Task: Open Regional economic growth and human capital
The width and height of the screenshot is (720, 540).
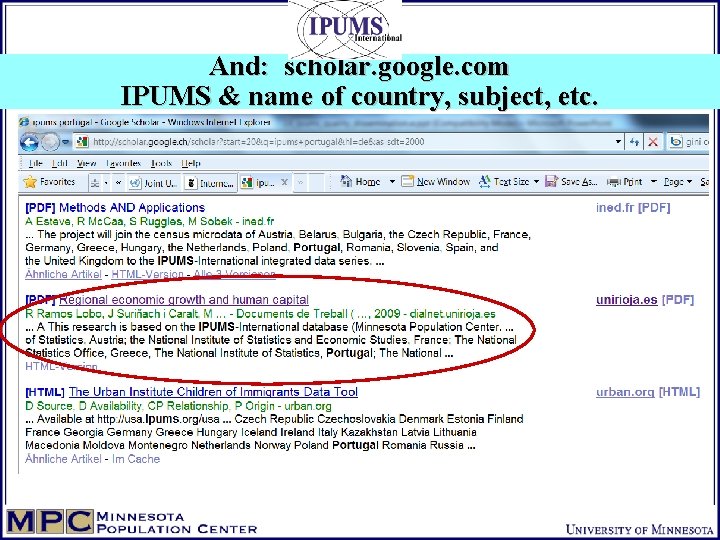Action: click(x=184, y=300)
